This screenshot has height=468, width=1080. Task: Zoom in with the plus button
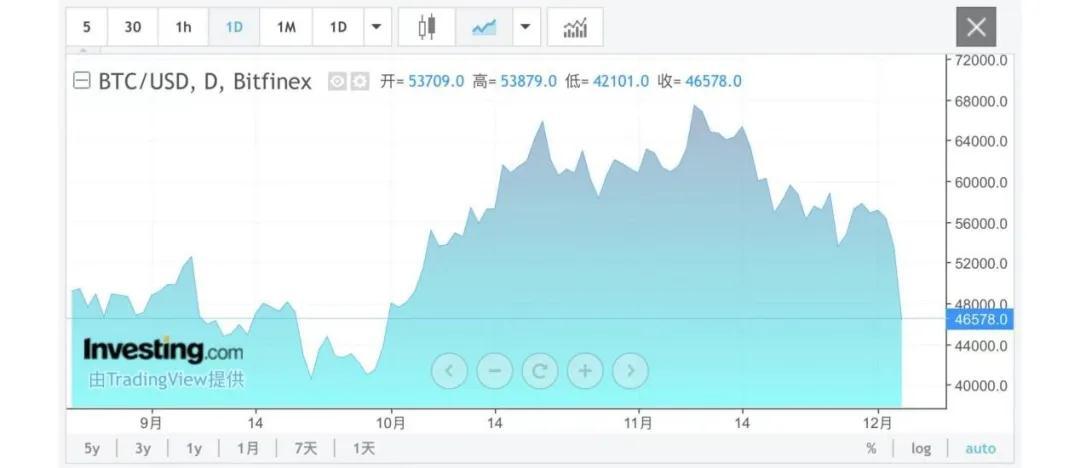[585, 371]
